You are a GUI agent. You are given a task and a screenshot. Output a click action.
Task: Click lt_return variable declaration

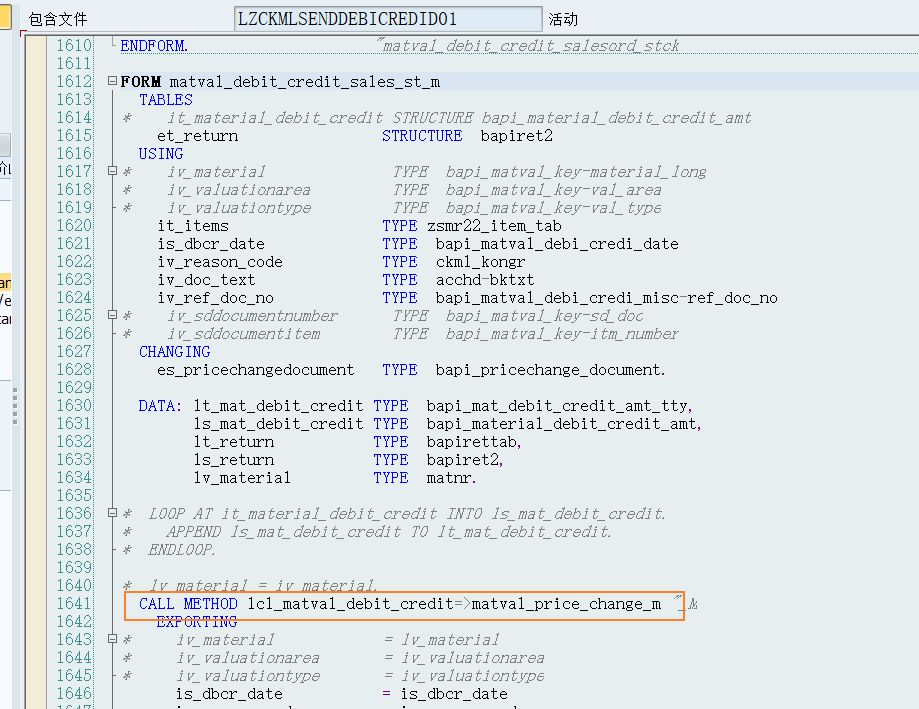coord(234,442)
